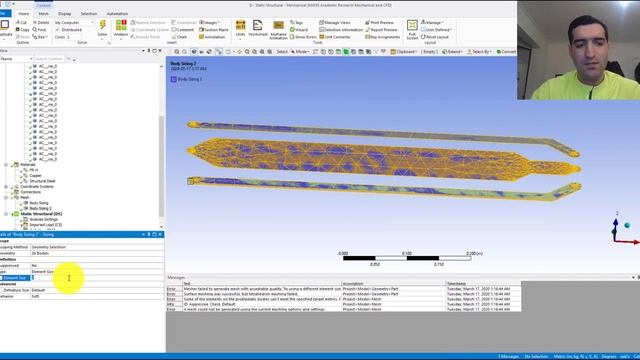Open the Worksheet view
This screenshot has width=640, height=360.
(x=258, y=28)
